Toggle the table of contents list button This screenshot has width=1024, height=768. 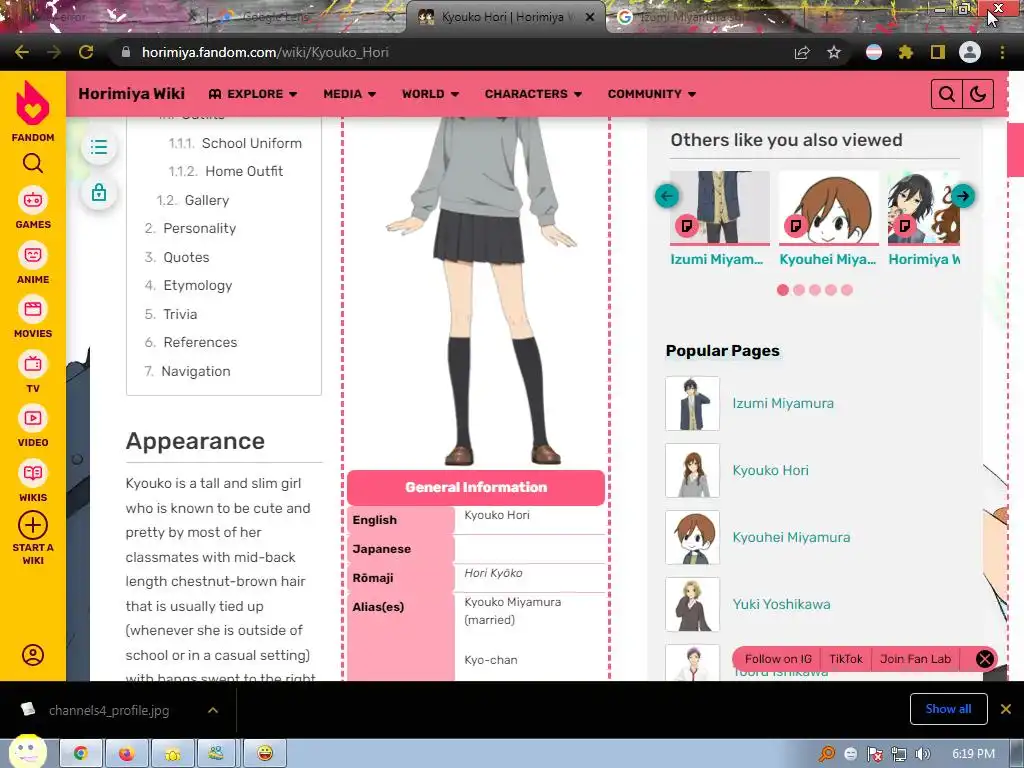[99, 146]
